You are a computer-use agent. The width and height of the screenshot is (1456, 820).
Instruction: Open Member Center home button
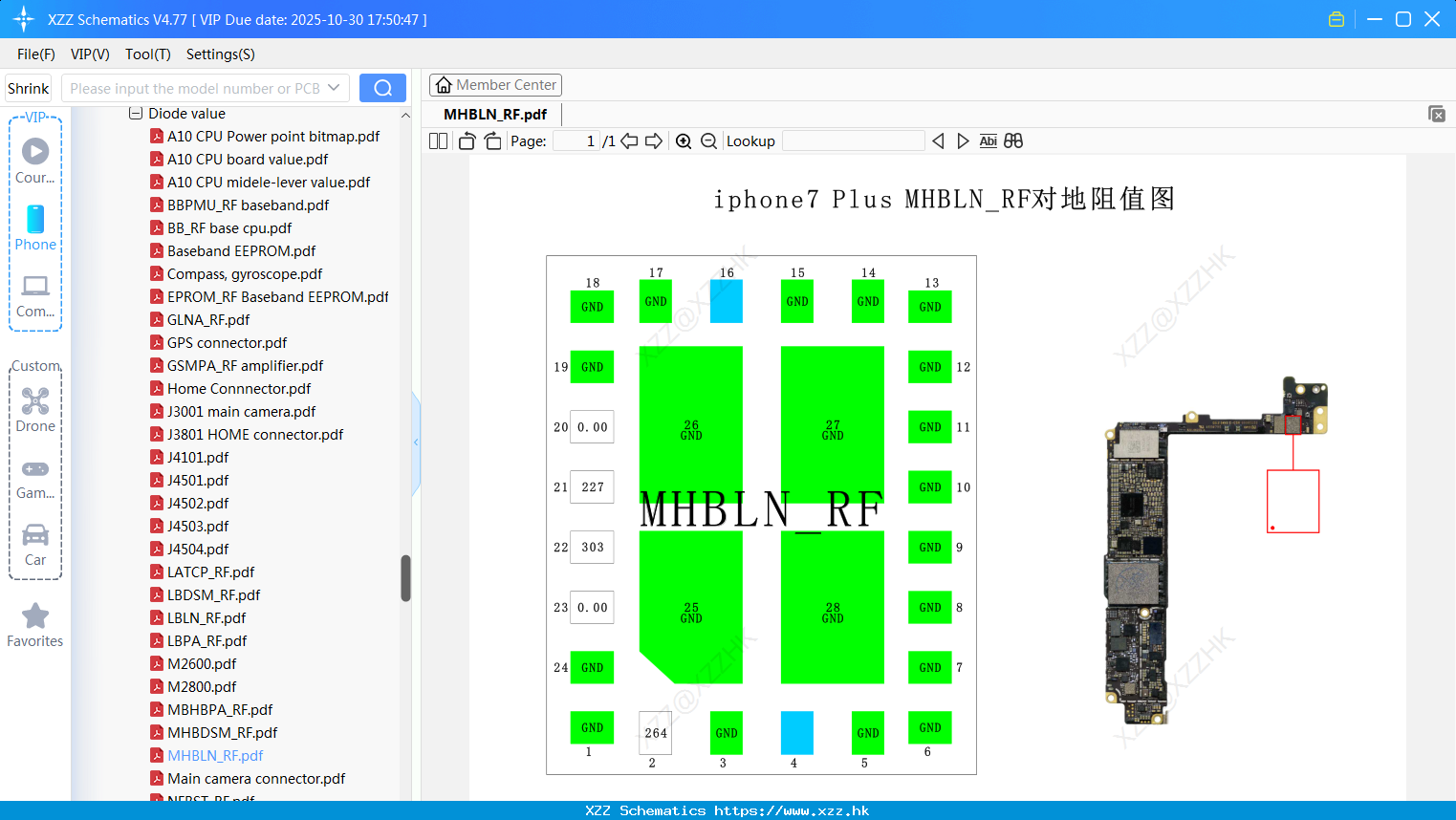point(495,85)
